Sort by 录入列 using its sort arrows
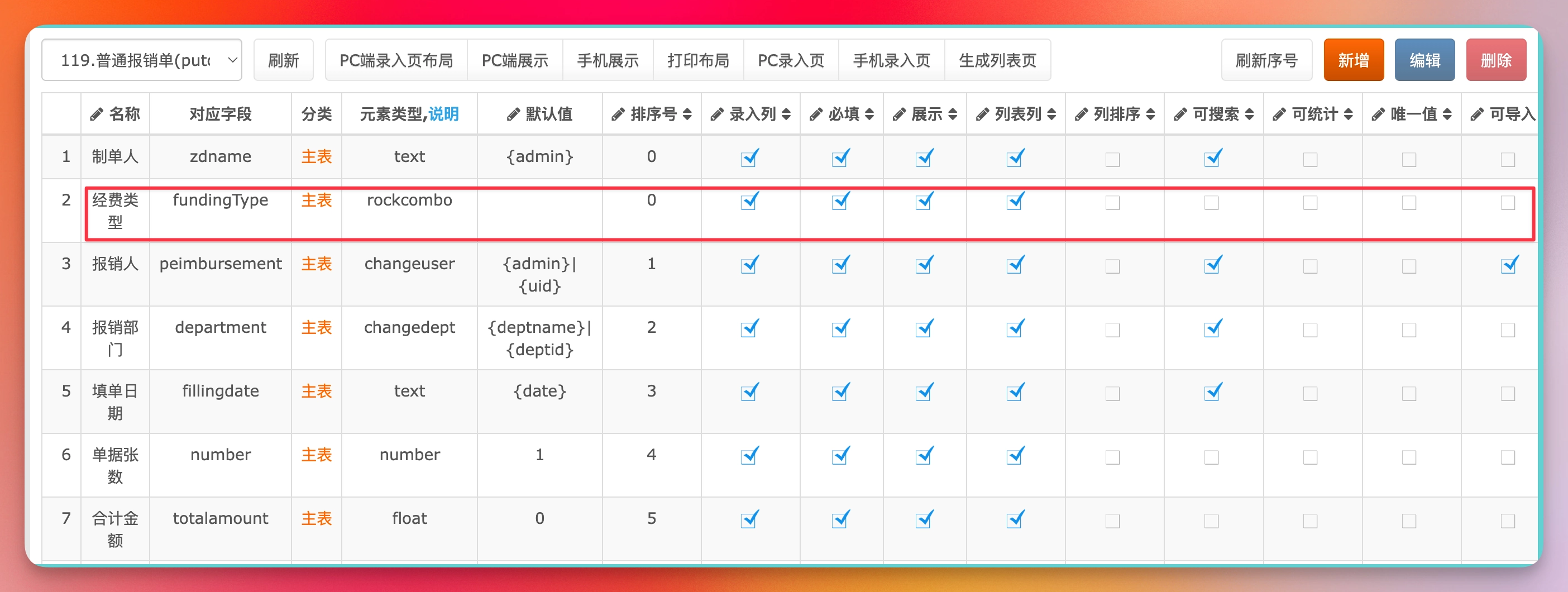This screenshot has width=1568, height=592. 786,114
